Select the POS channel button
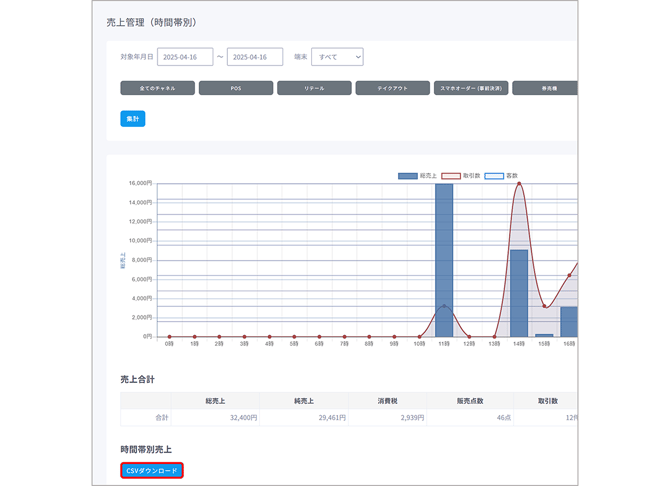This screenshot has width=670, height=486. click(236, 88)
